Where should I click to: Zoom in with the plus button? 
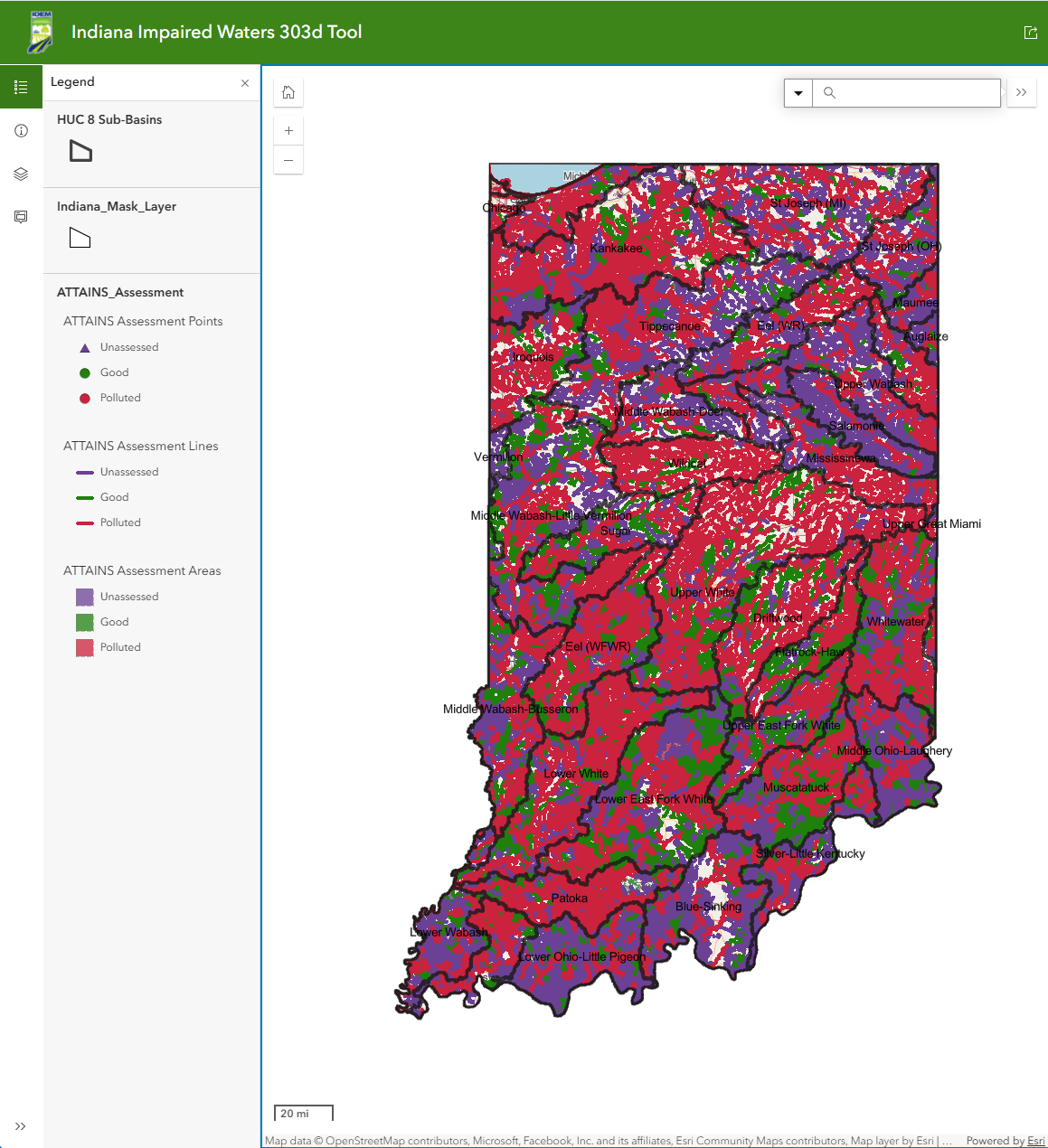[x=288, y=131]
